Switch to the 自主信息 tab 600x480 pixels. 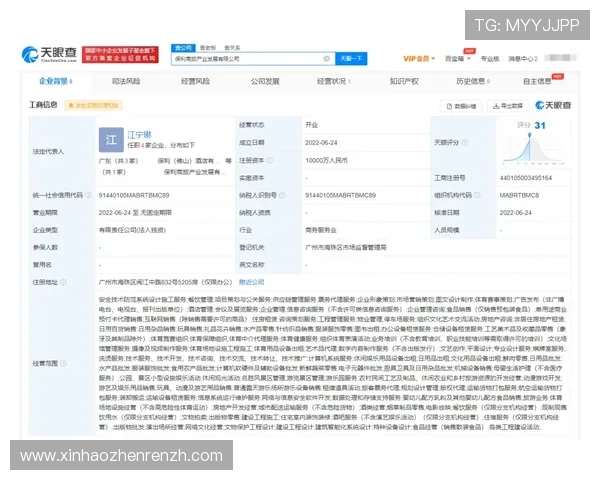537,81
